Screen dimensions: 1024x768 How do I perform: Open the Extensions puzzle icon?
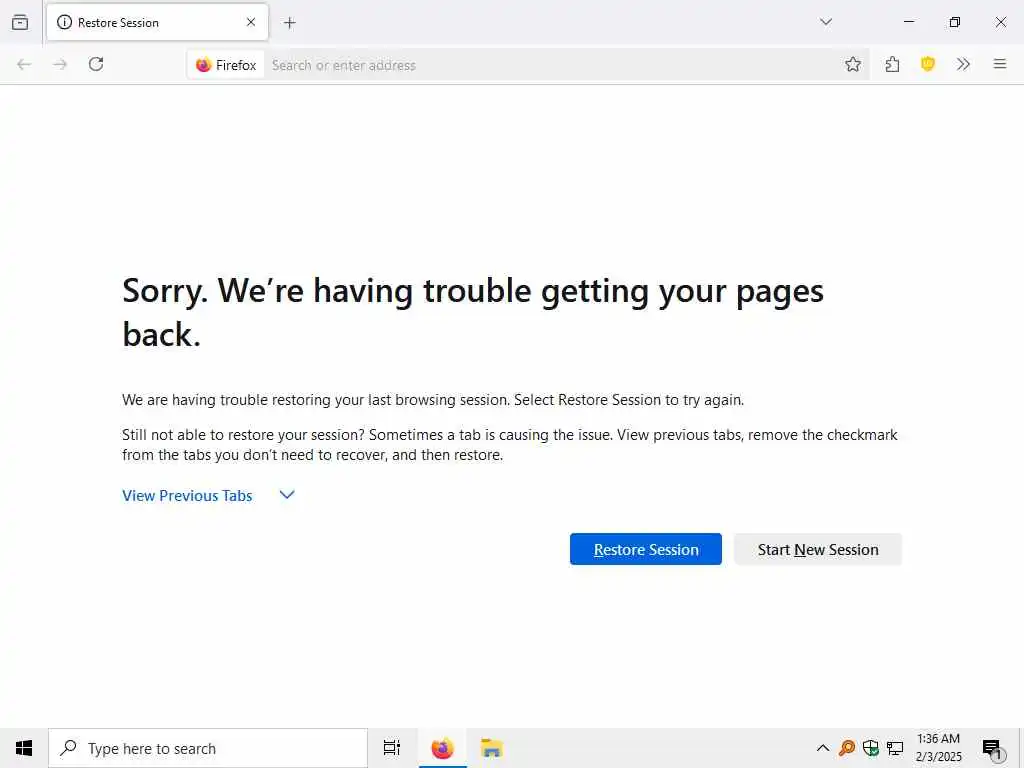tap(892, 64)
